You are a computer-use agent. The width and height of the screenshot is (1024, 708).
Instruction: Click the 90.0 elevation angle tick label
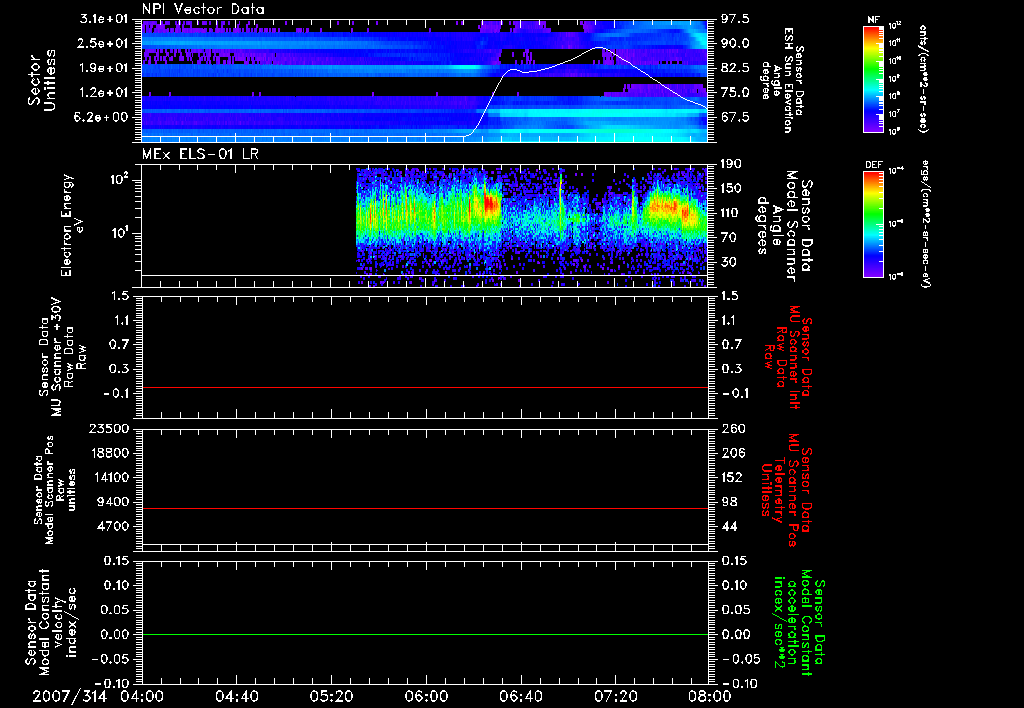pos(735,43)
